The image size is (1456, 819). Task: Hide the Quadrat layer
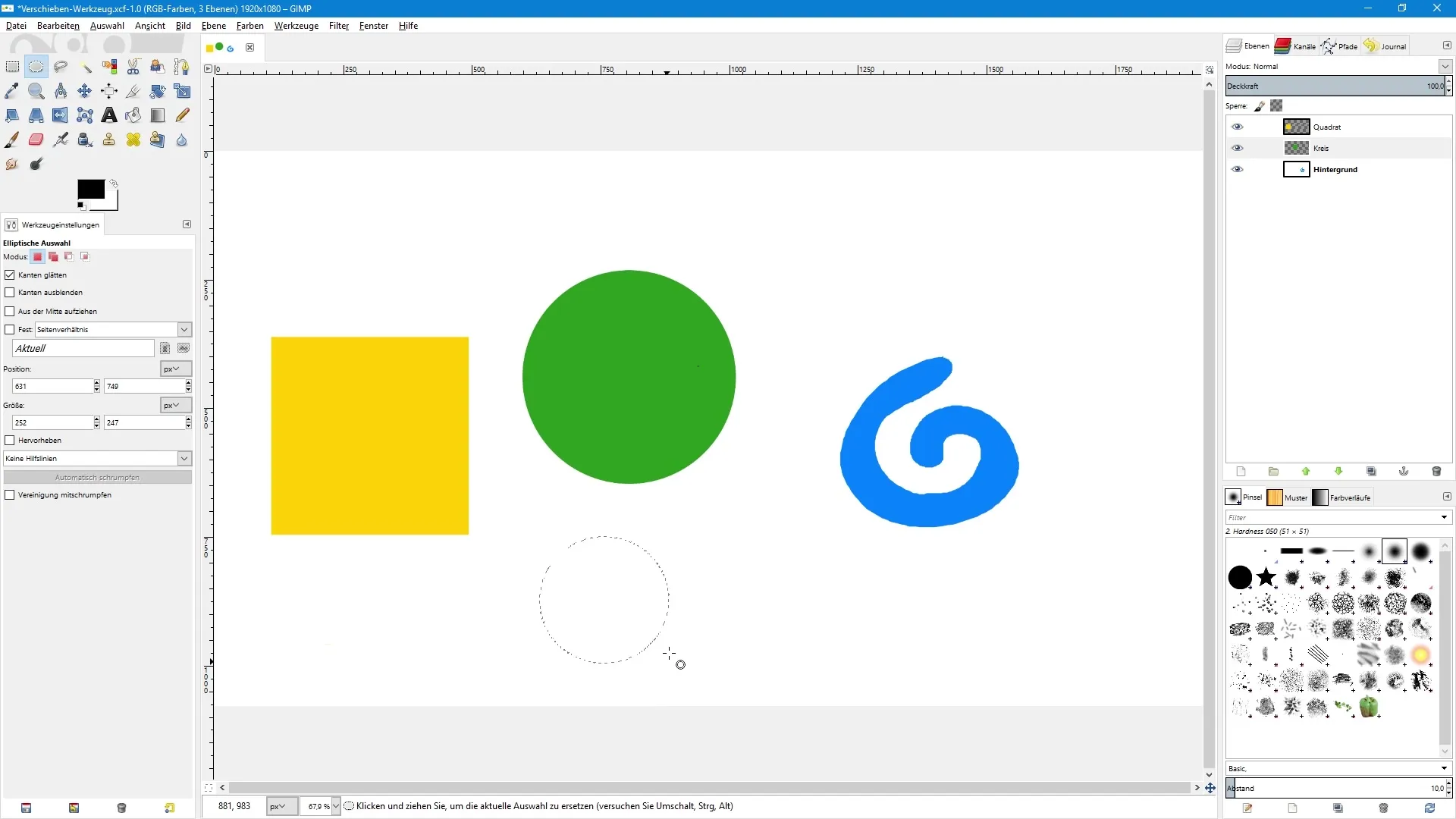click(1238, 127)
